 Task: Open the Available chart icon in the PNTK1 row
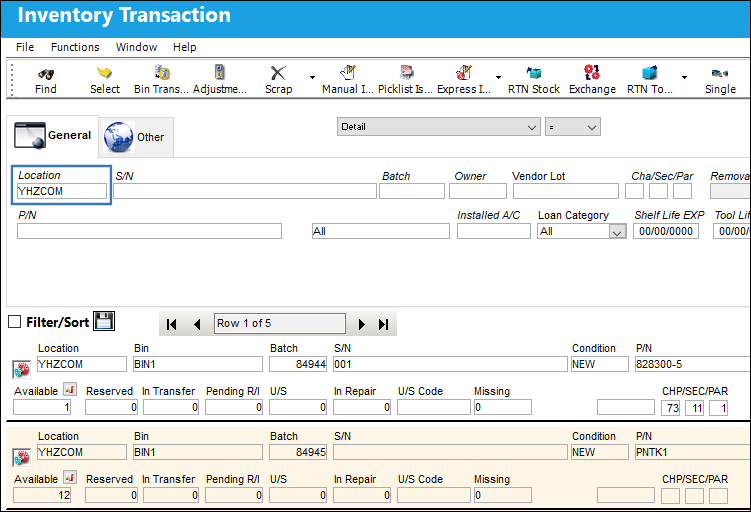click(x=70, y=478)
